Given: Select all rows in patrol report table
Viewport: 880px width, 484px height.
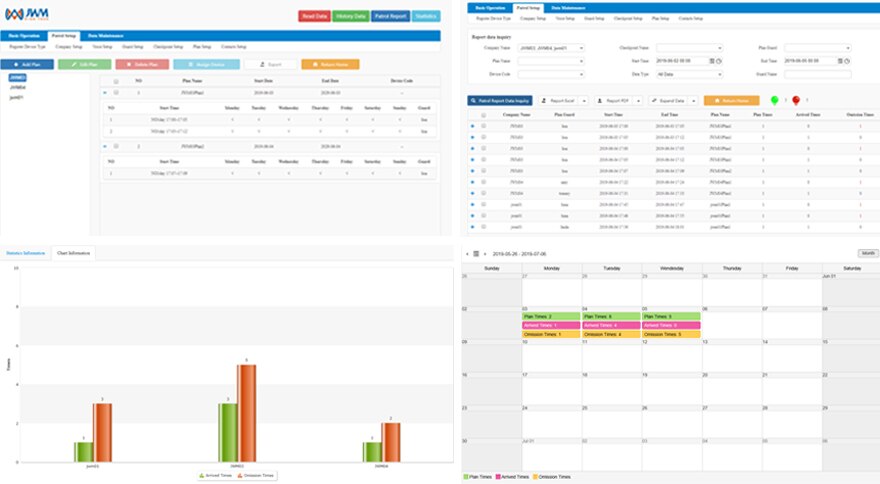Looking at the screenshot, I should pos(484,115).
